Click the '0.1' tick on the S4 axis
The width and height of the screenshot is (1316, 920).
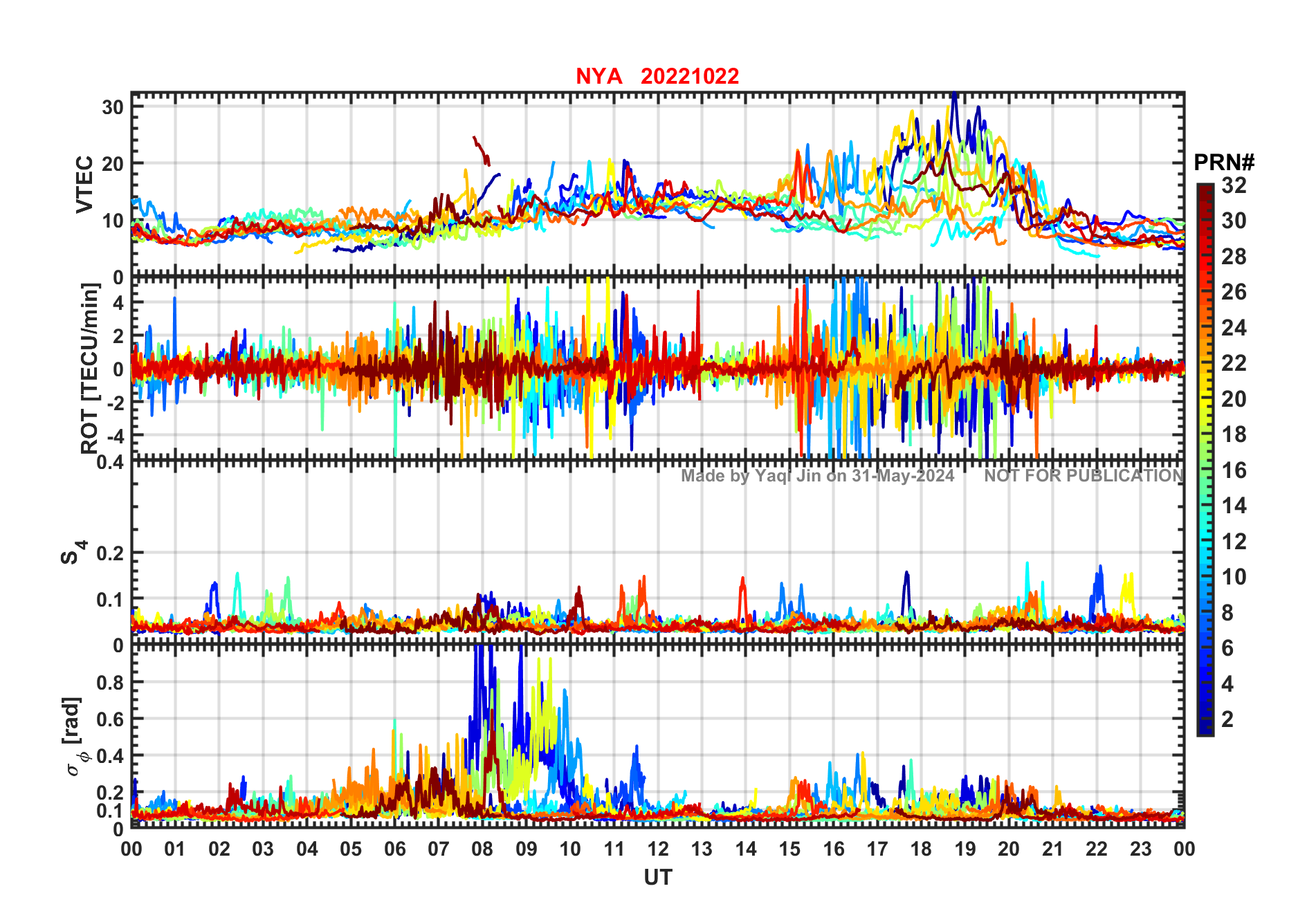[x=111, y=599]
